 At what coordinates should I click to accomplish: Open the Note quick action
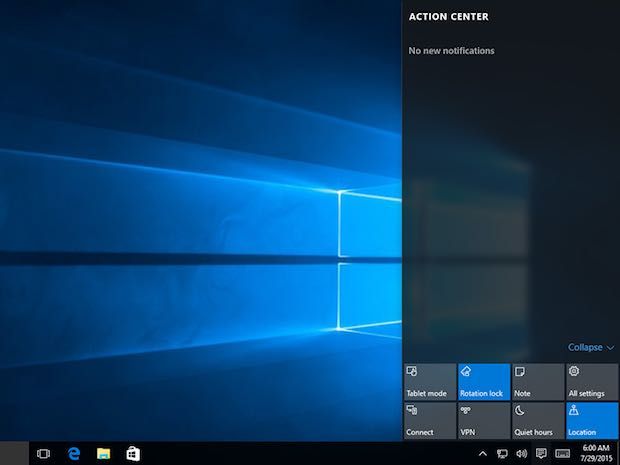tap(538, 382)
